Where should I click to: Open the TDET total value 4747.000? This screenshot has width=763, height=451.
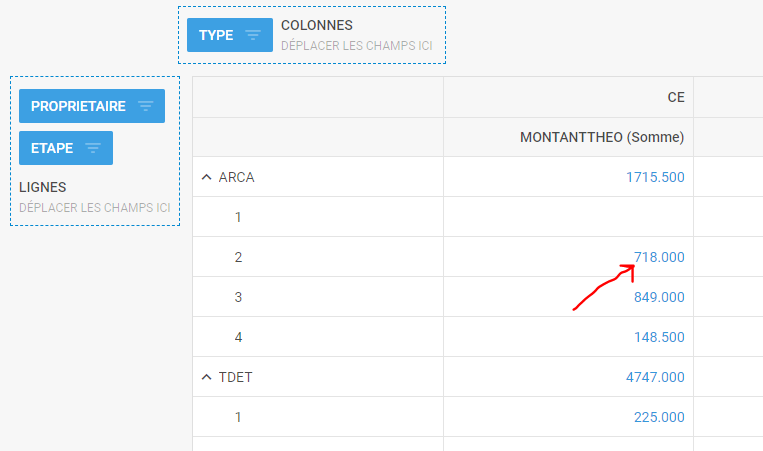click(655, 377)
